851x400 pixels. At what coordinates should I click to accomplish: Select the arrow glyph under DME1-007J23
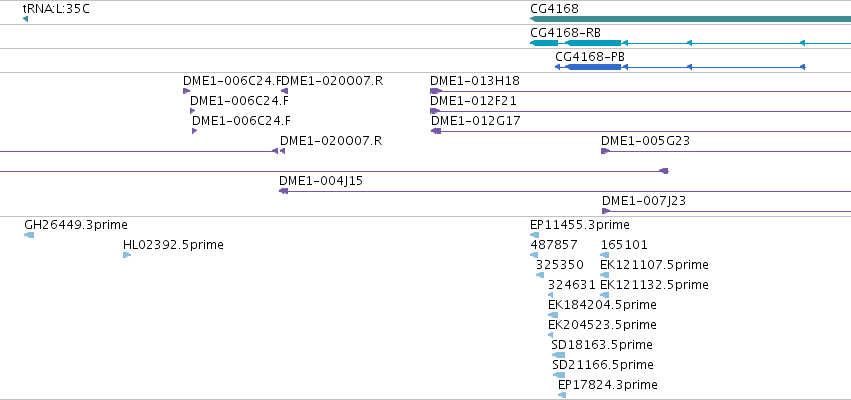click(x=606, y=211)
